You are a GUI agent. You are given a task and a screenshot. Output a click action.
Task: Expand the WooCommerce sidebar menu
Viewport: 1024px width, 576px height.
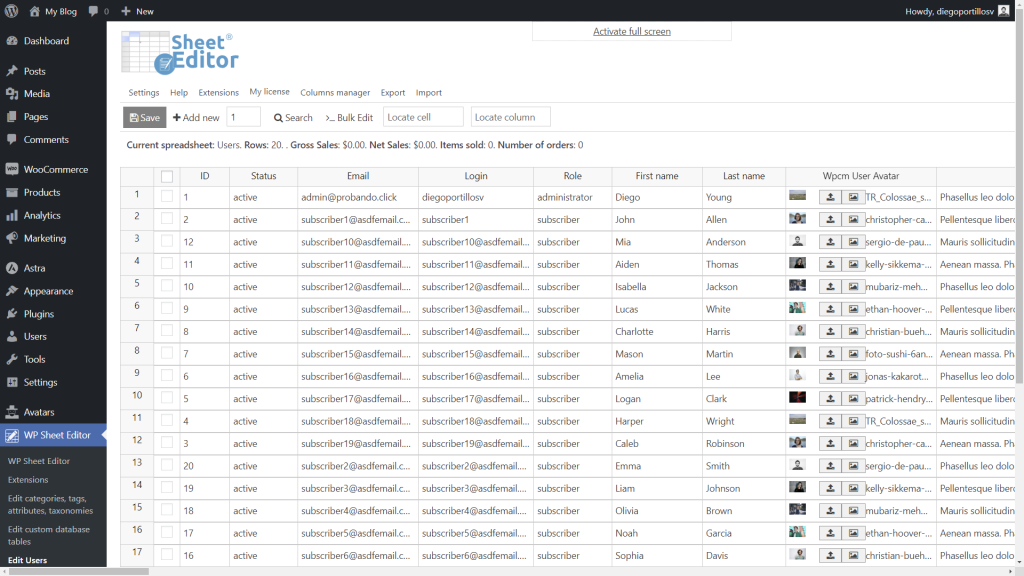pos(56,168)
